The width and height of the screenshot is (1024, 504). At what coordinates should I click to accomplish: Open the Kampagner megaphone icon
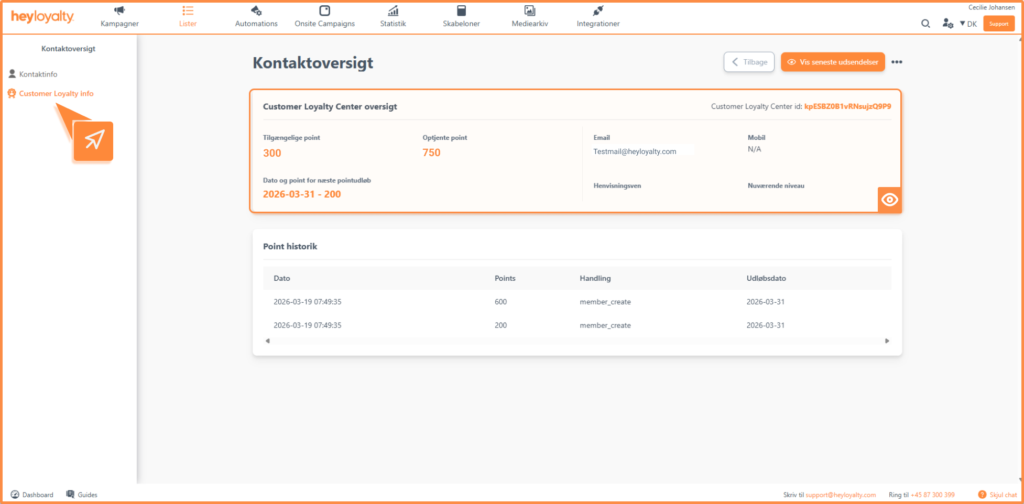click(x=120, y=10)
